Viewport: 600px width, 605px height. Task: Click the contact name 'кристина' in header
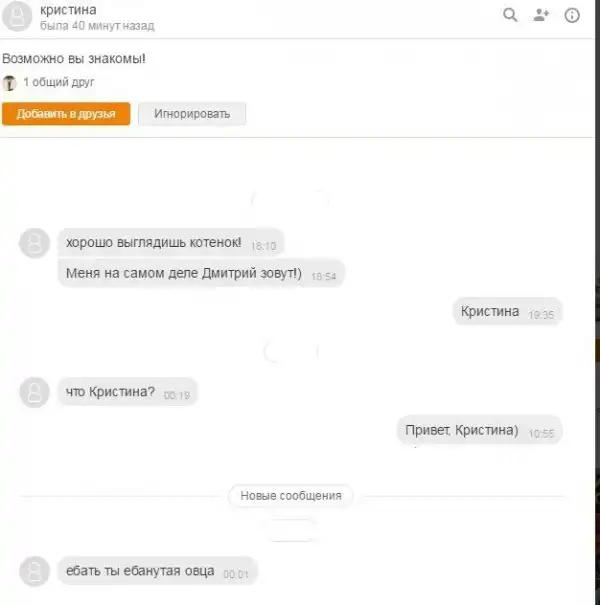pos(68,10)
